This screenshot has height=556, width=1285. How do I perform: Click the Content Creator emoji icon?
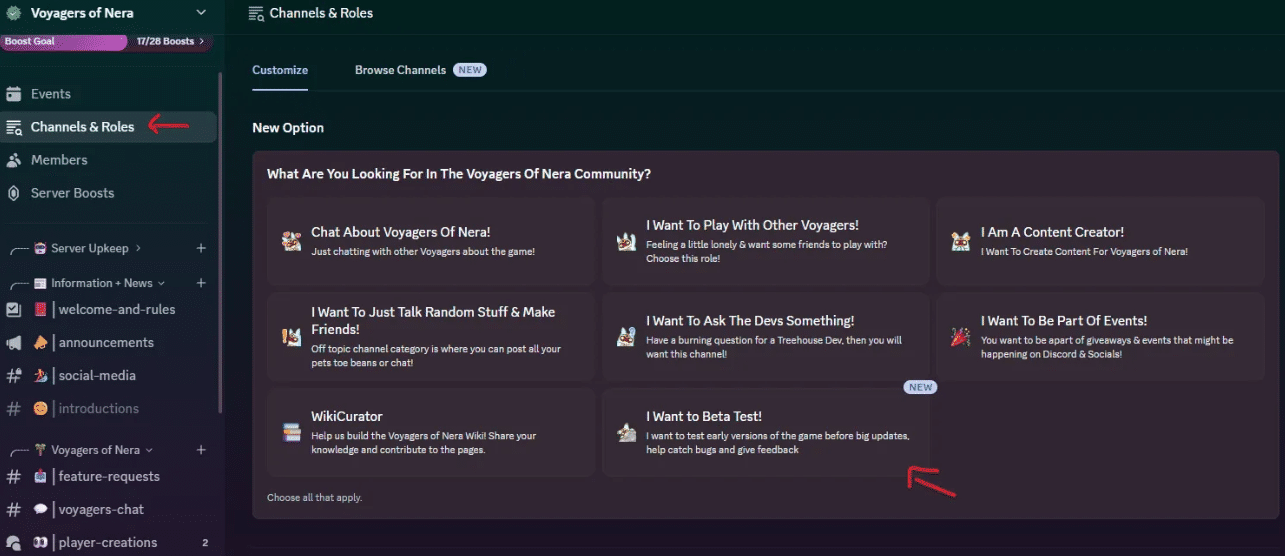tap(961, 241)
